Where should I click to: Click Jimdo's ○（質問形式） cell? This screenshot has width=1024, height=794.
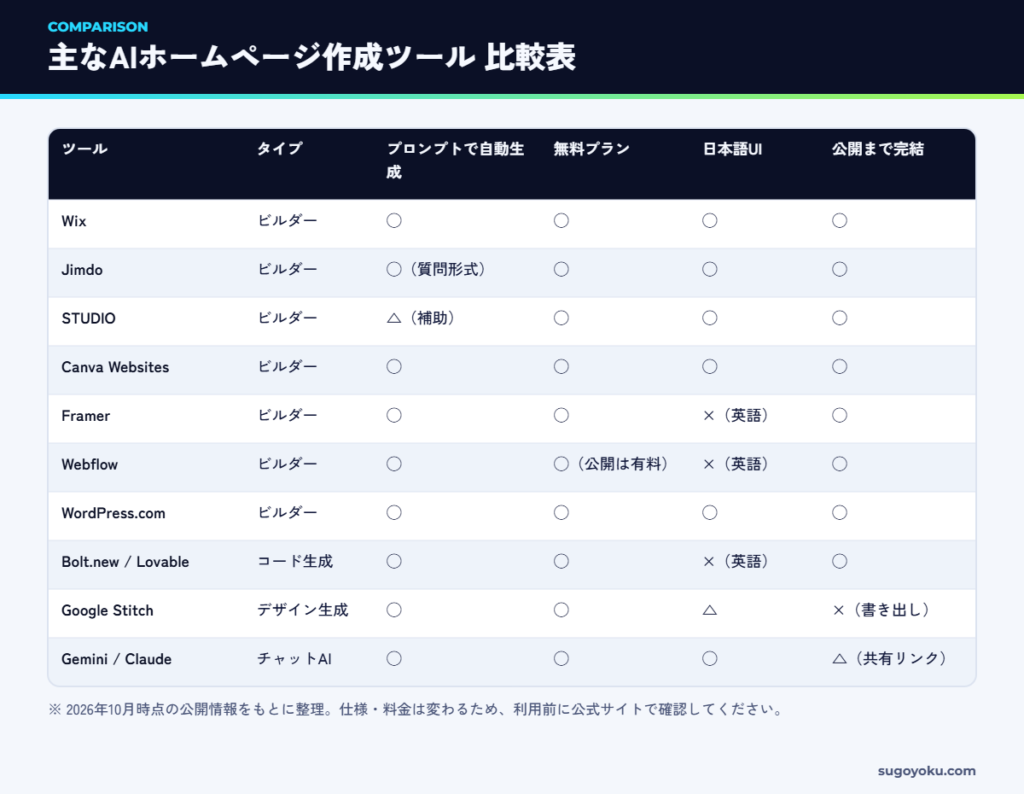click(x=437, y=269)
